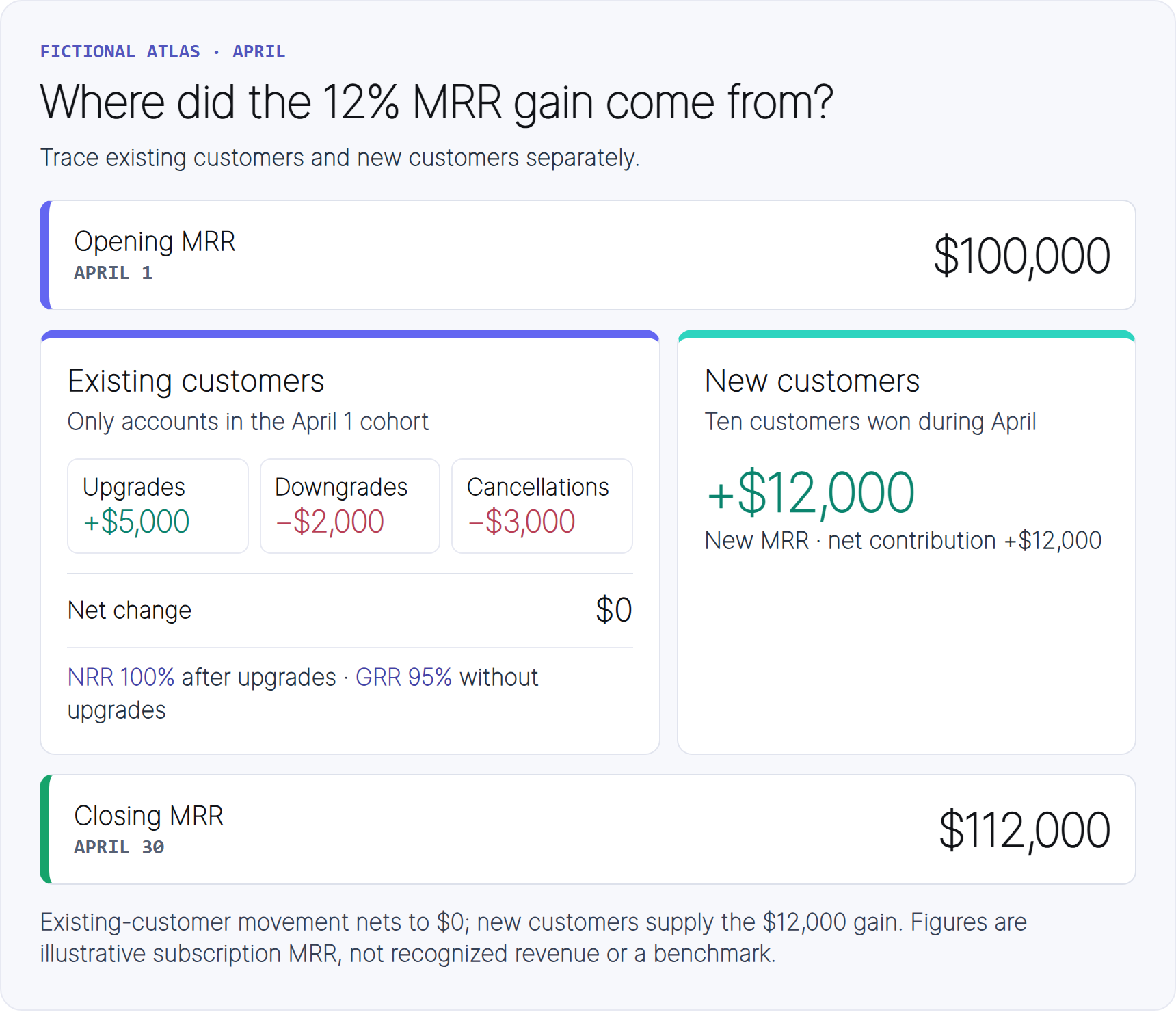Click the "Cancellations" label

coord(537,487)
